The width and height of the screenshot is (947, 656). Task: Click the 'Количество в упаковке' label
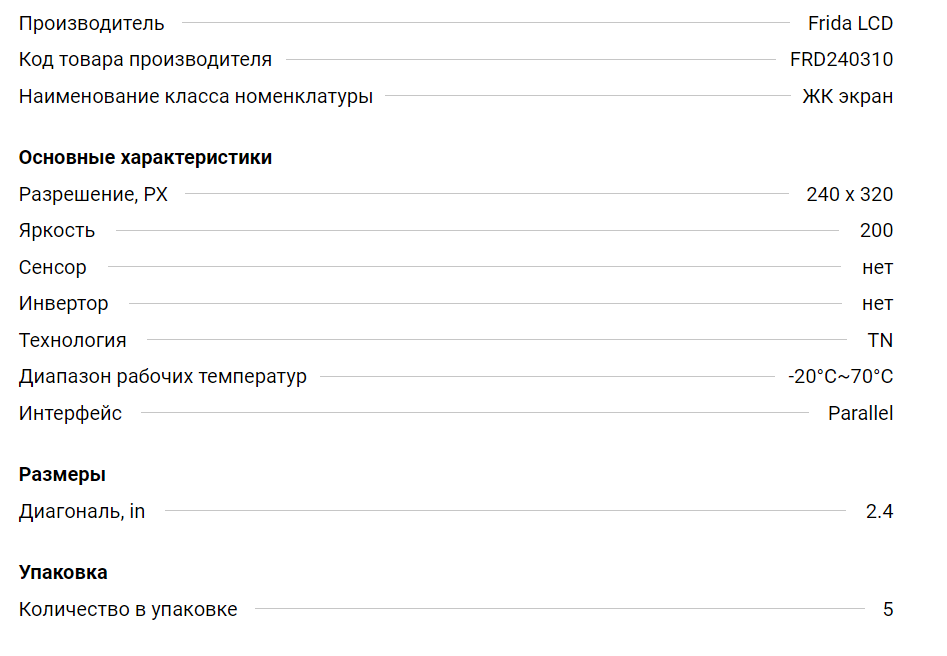pyautogui.click(x=128, y=609)
